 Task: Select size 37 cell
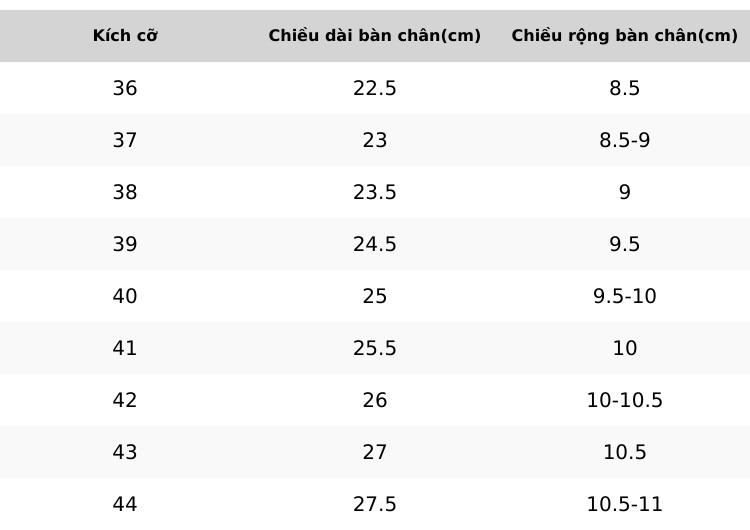(125, 140)
